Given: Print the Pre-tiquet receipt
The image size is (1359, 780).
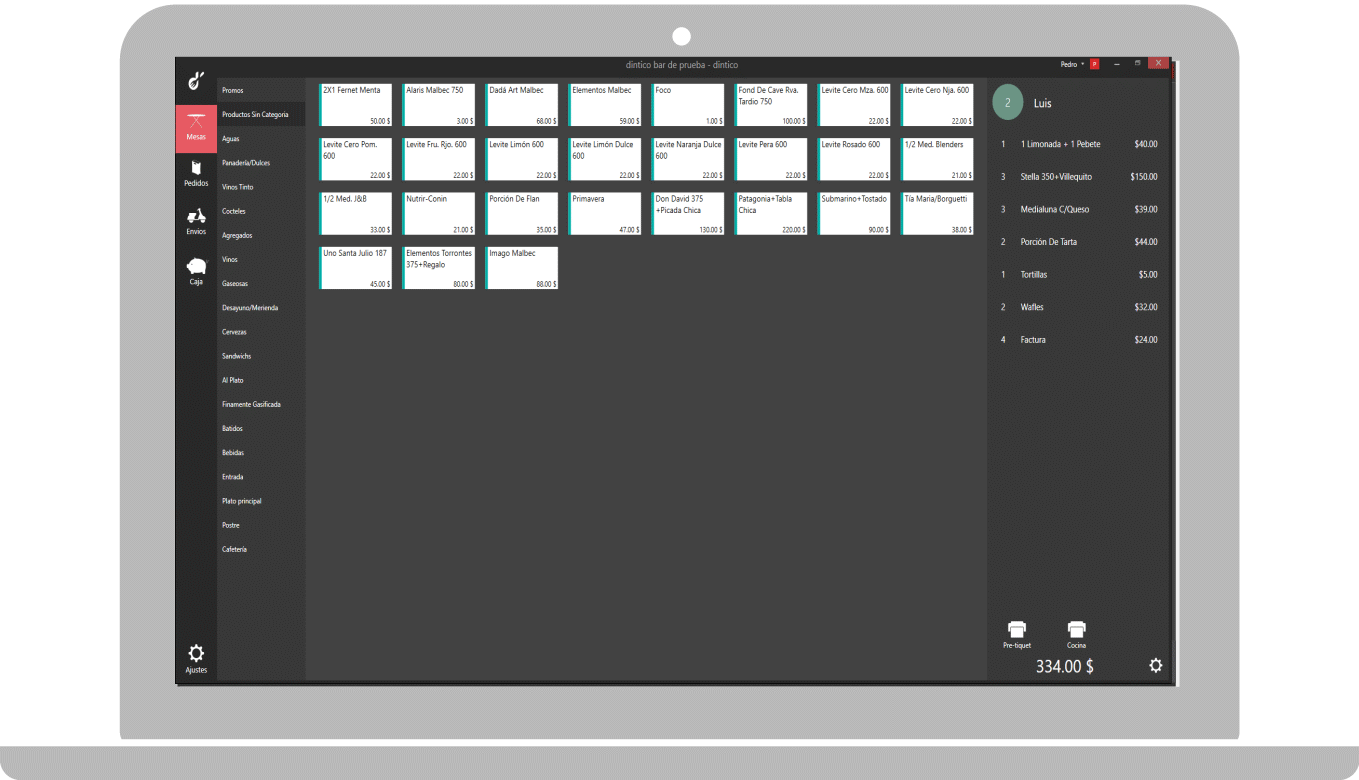Looking at the screenshot, I should [x=1017, y=635].
